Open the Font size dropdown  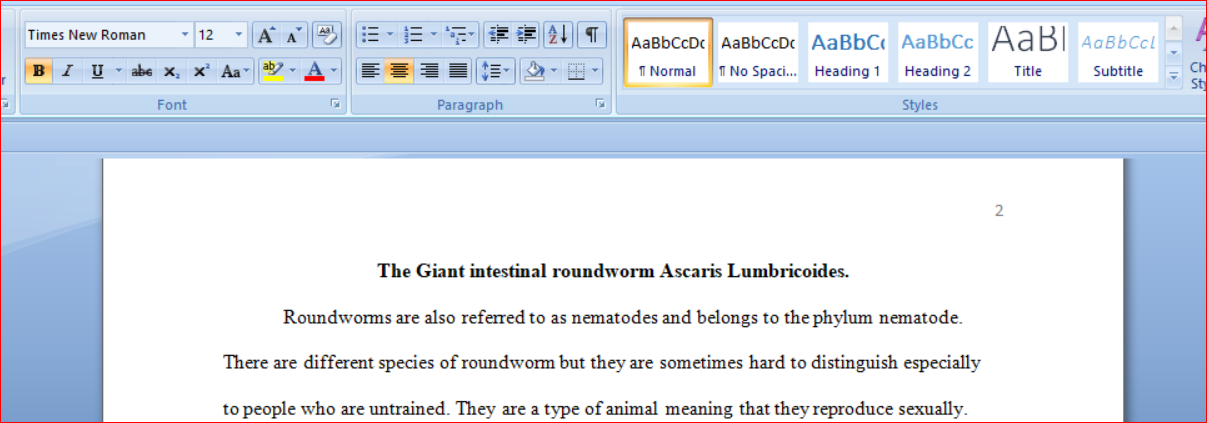click(x=239, y=35)
